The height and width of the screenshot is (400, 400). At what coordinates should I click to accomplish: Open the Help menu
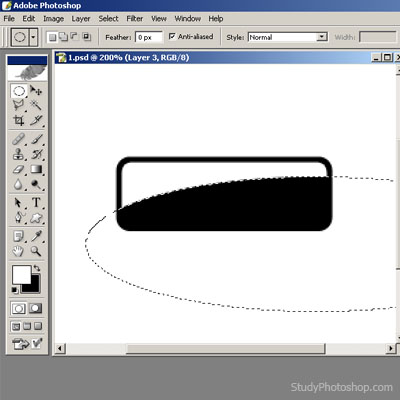(x=216, y=19)
